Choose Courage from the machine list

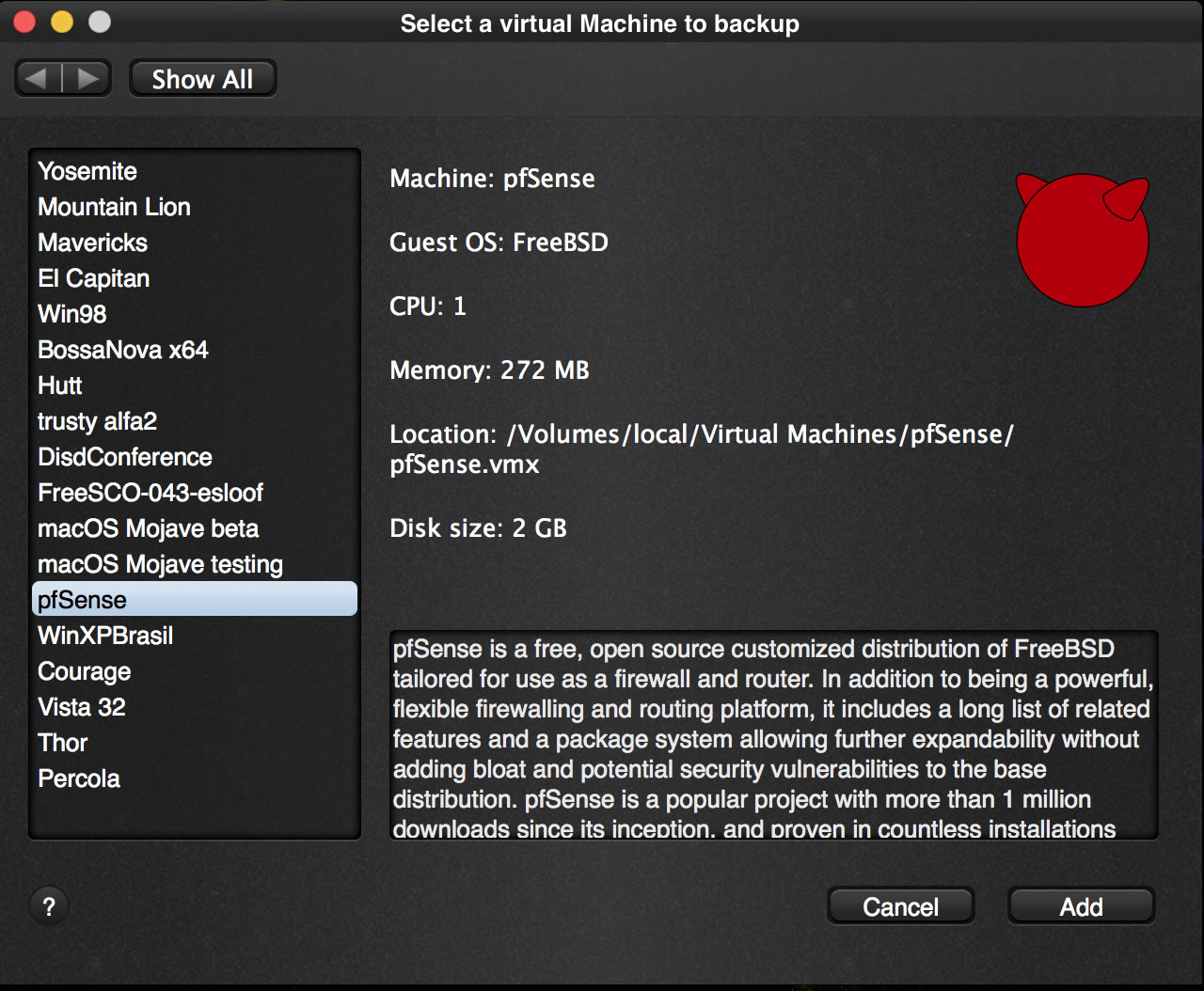[x=195, y=671]
